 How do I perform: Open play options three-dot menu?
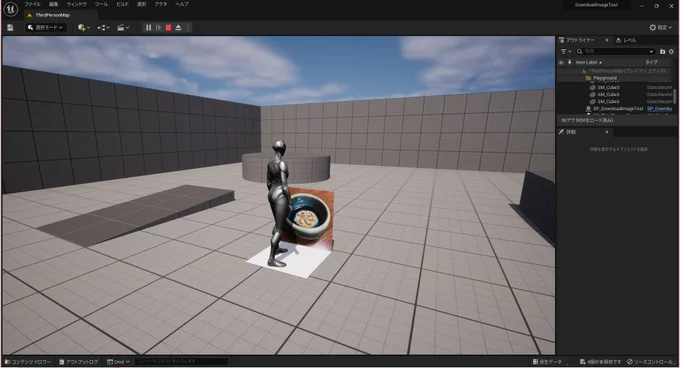(188, 27)
